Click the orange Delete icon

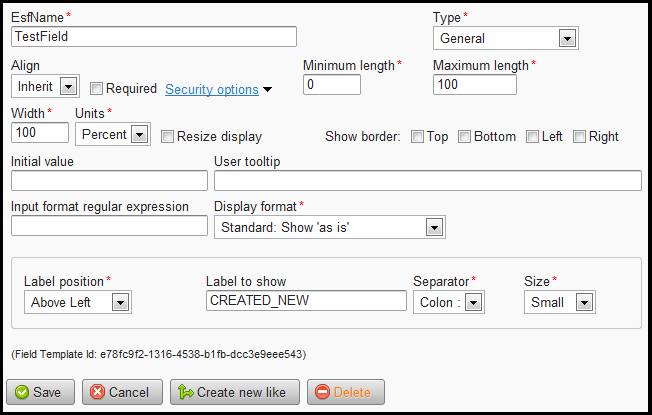[321, 392]
